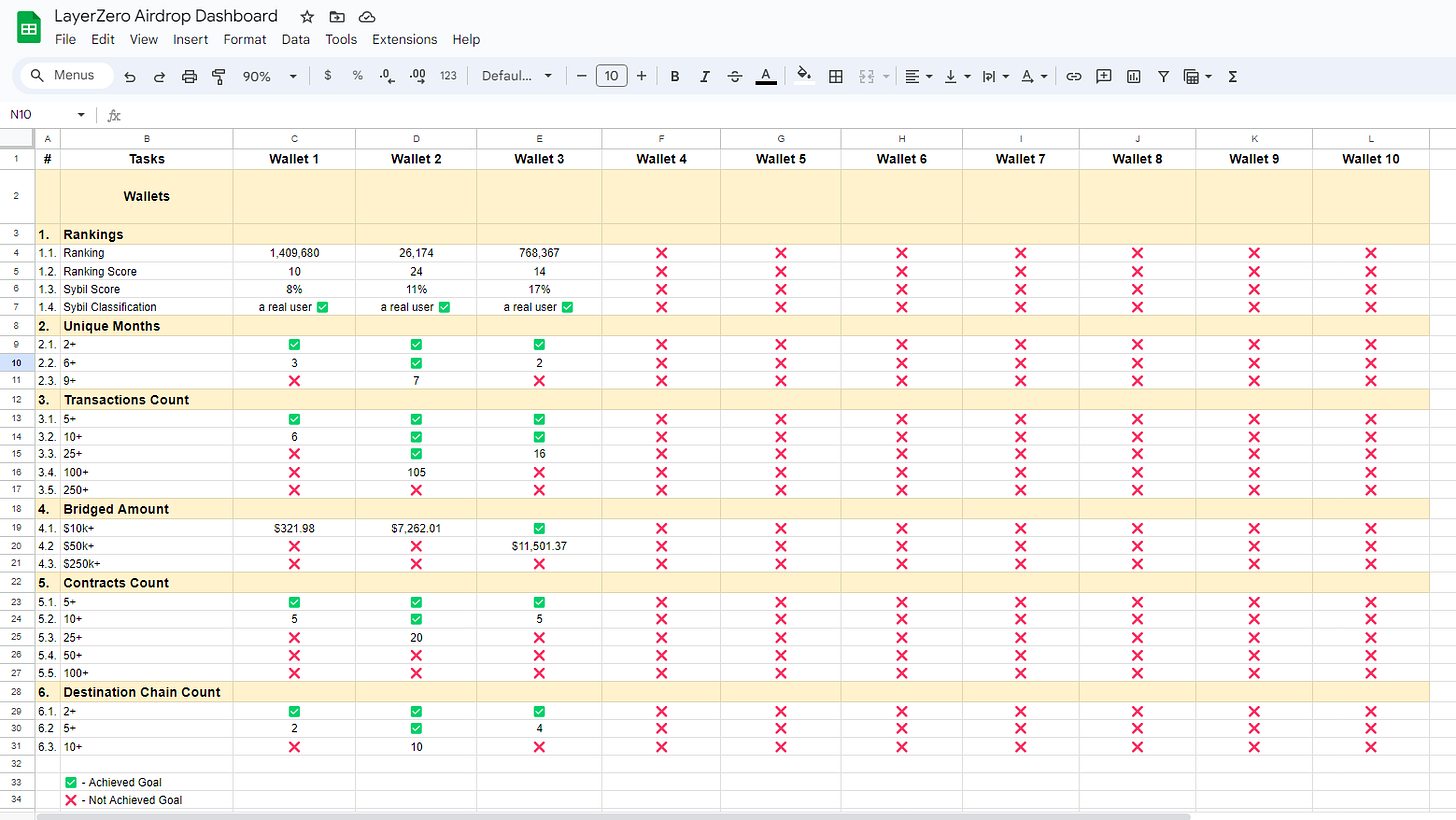
Task: Insert a chart from the toolbar
Action: pyautogui.click(x=1134, y=76)
